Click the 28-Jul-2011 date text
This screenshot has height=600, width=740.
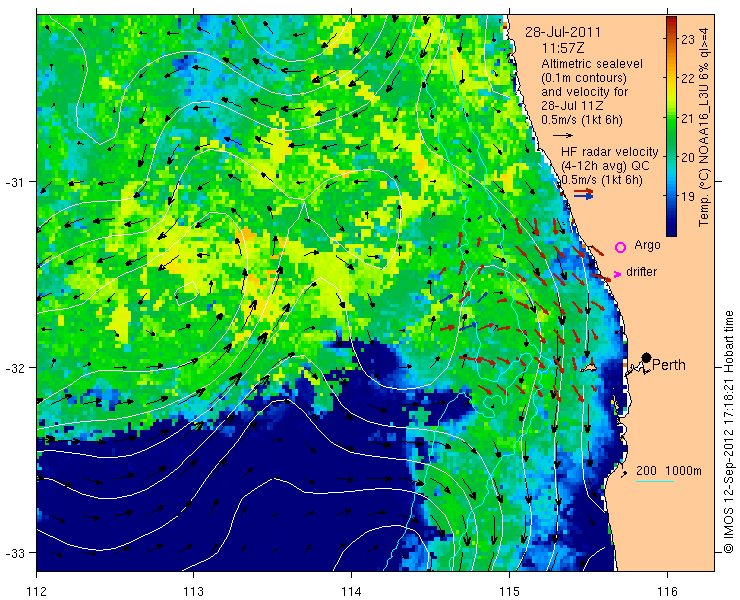(x=563, y=33)
